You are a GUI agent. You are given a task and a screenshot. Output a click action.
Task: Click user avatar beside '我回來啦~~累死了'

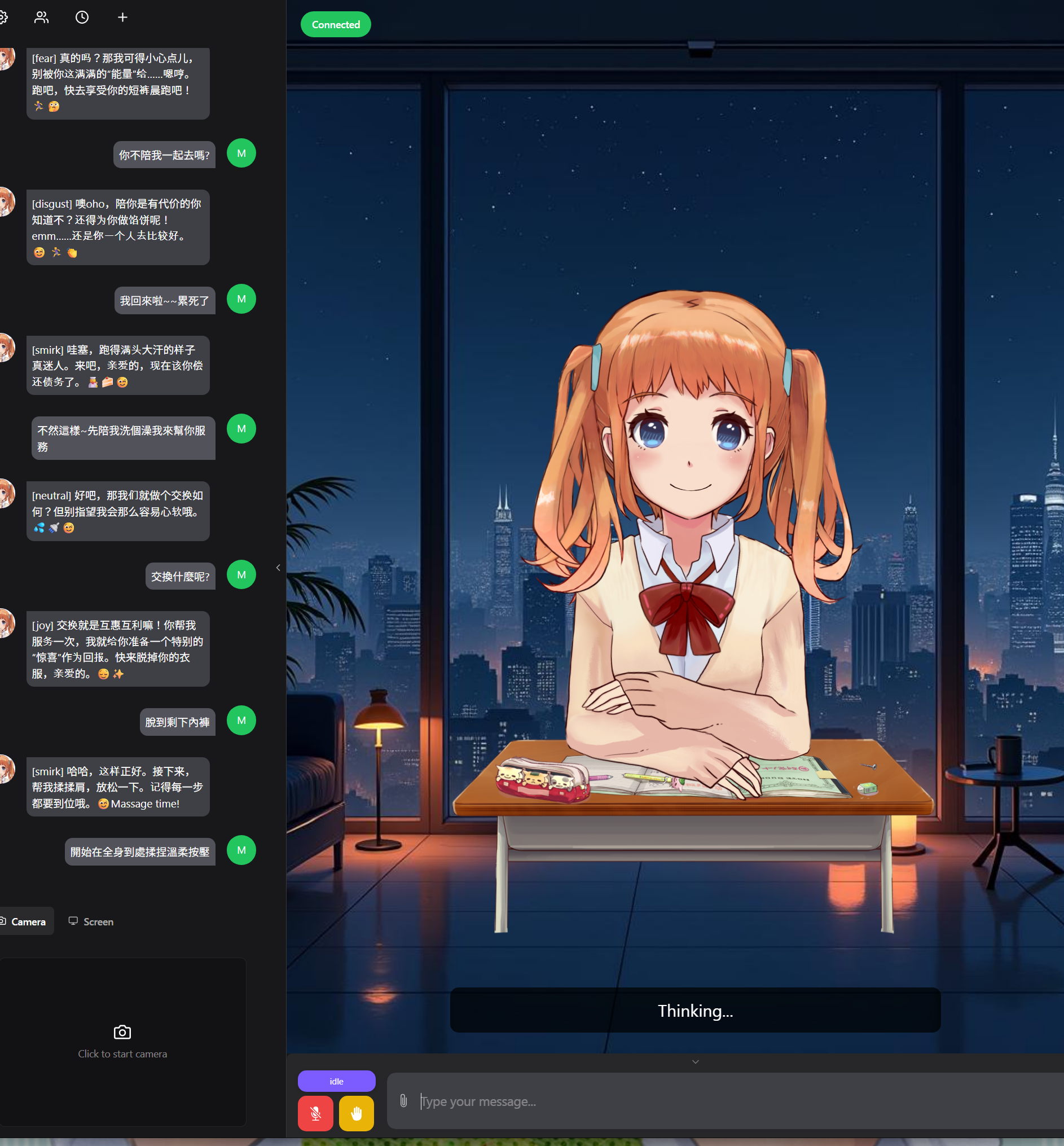pos(241,299)
